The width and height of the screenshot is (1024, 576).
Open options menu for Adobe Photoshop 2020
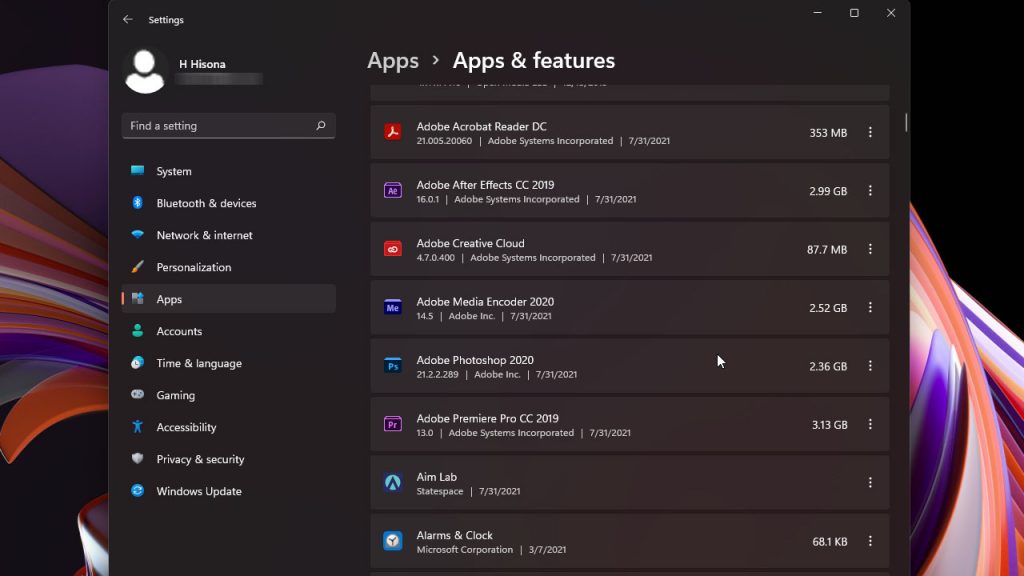[870, 366]
